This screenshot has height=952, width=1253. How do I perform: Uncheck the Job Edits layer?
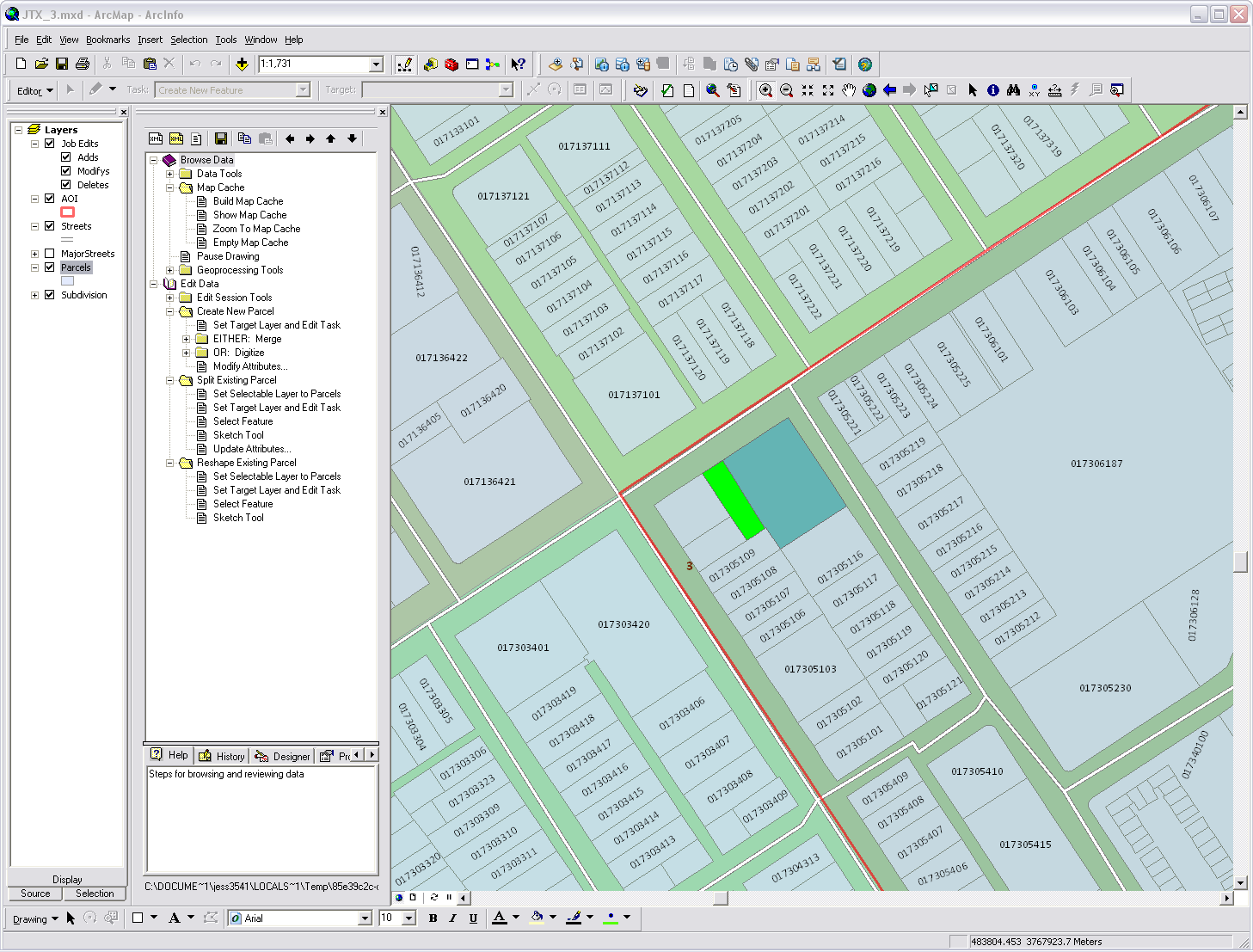(x=49, y=143)
